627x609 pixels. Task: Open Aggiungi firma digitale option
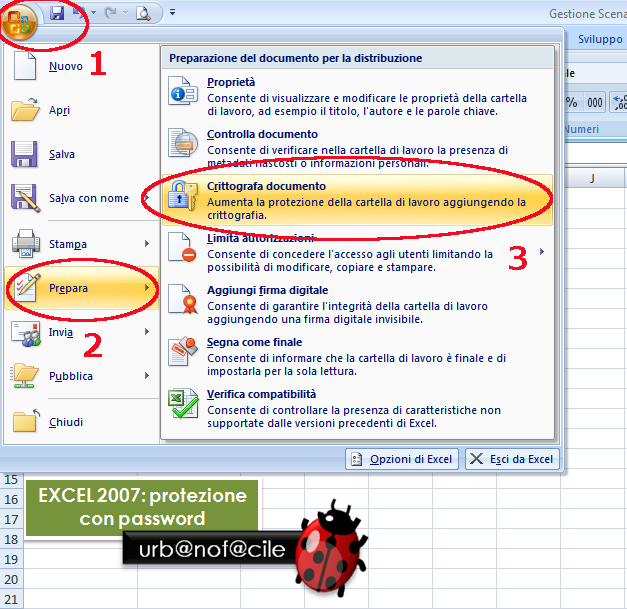click(357, 304)
